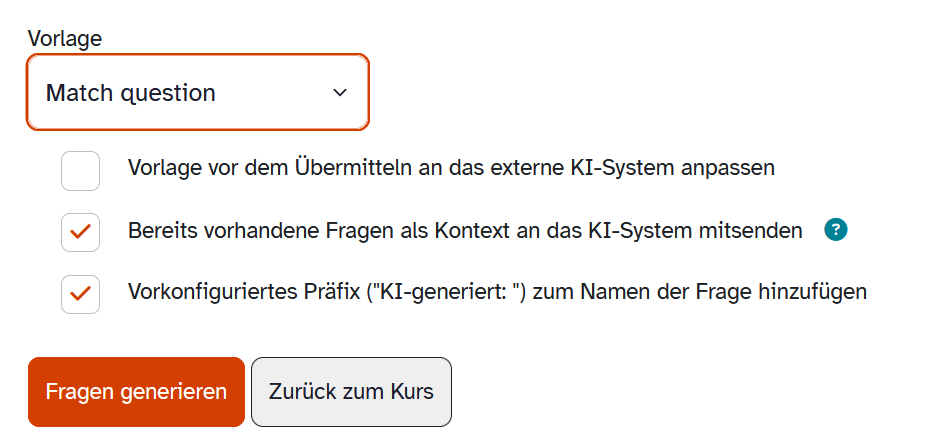This screenshot has width=947, height=442.
Task: Click label text "Vorlage vor dem Übermitteln anpassen"
Action: pos(451,168)
